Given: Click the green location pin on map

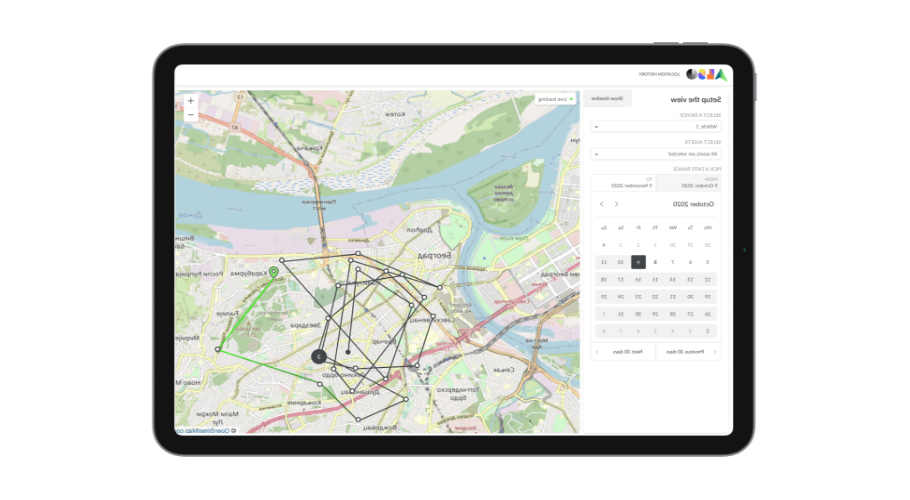Looking at the screenshot, I should [274, 271].
